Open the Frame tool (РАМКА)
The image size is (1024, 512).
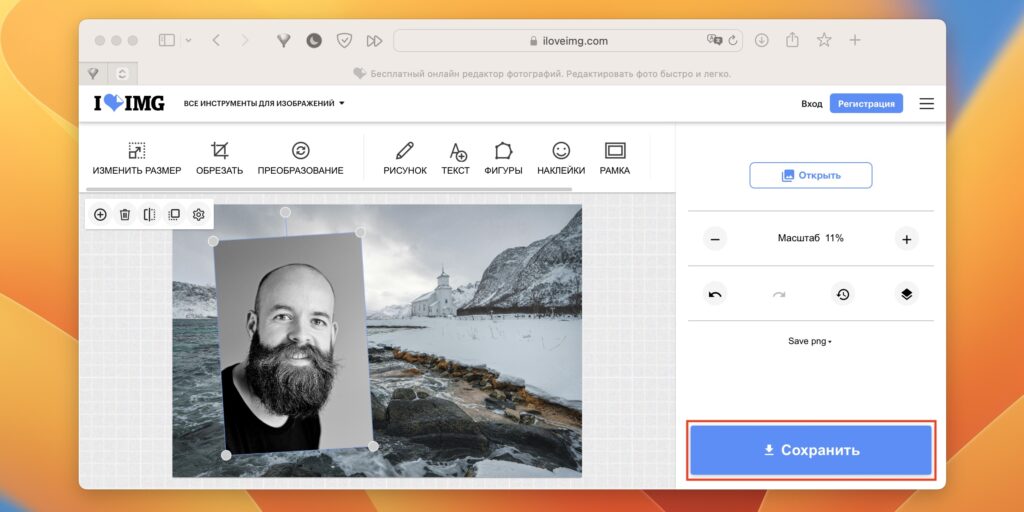[615, 159]
